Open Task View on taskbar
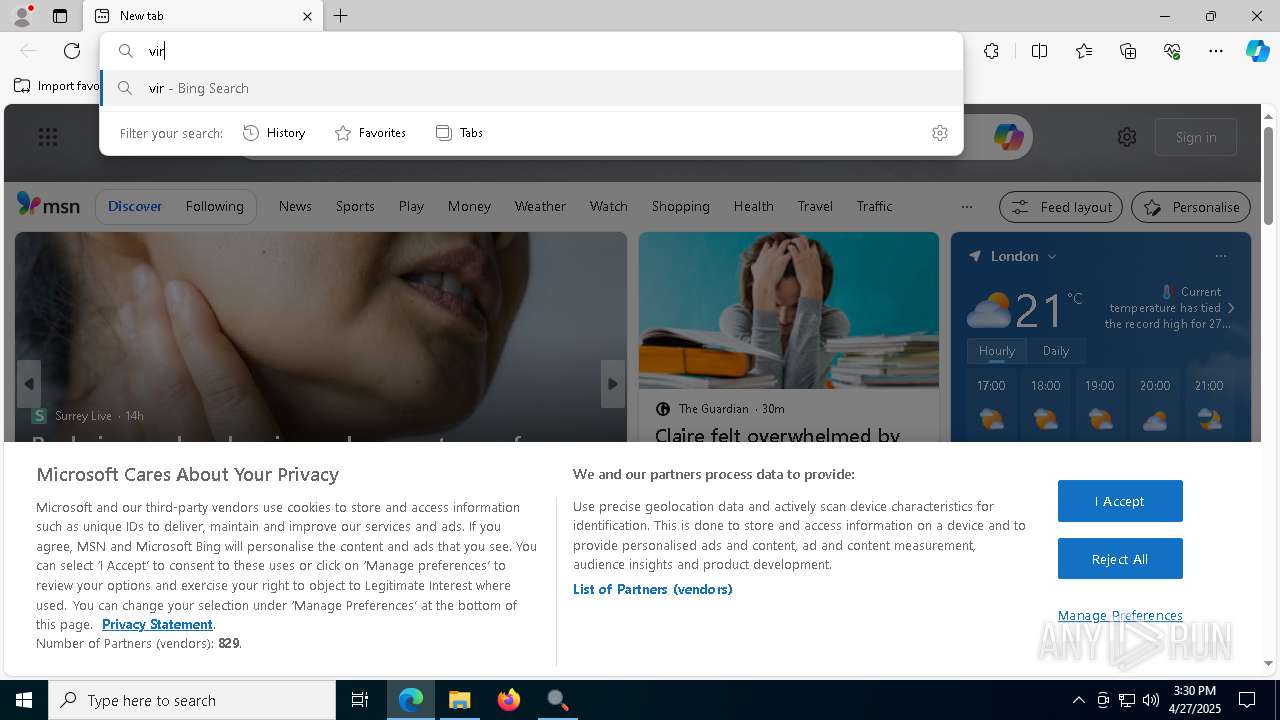 (360, 700)
